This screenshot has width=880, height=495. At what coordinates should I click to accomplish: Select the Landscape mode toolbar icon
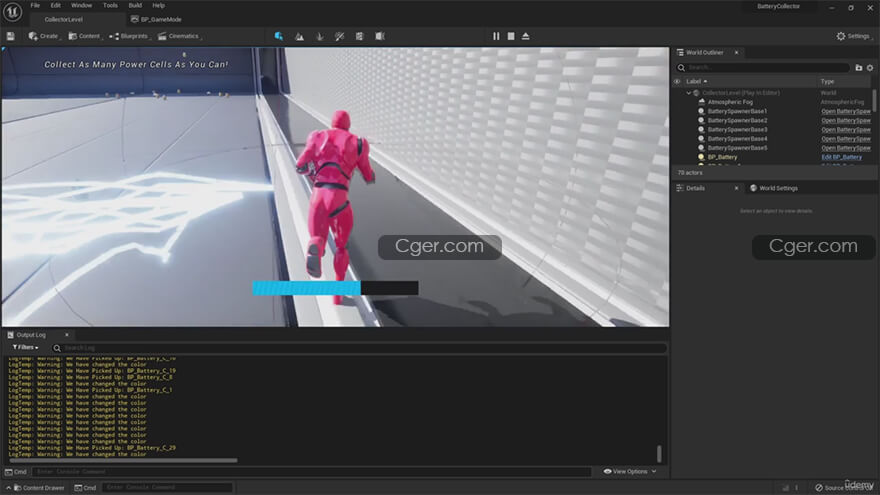pos(299,36)
